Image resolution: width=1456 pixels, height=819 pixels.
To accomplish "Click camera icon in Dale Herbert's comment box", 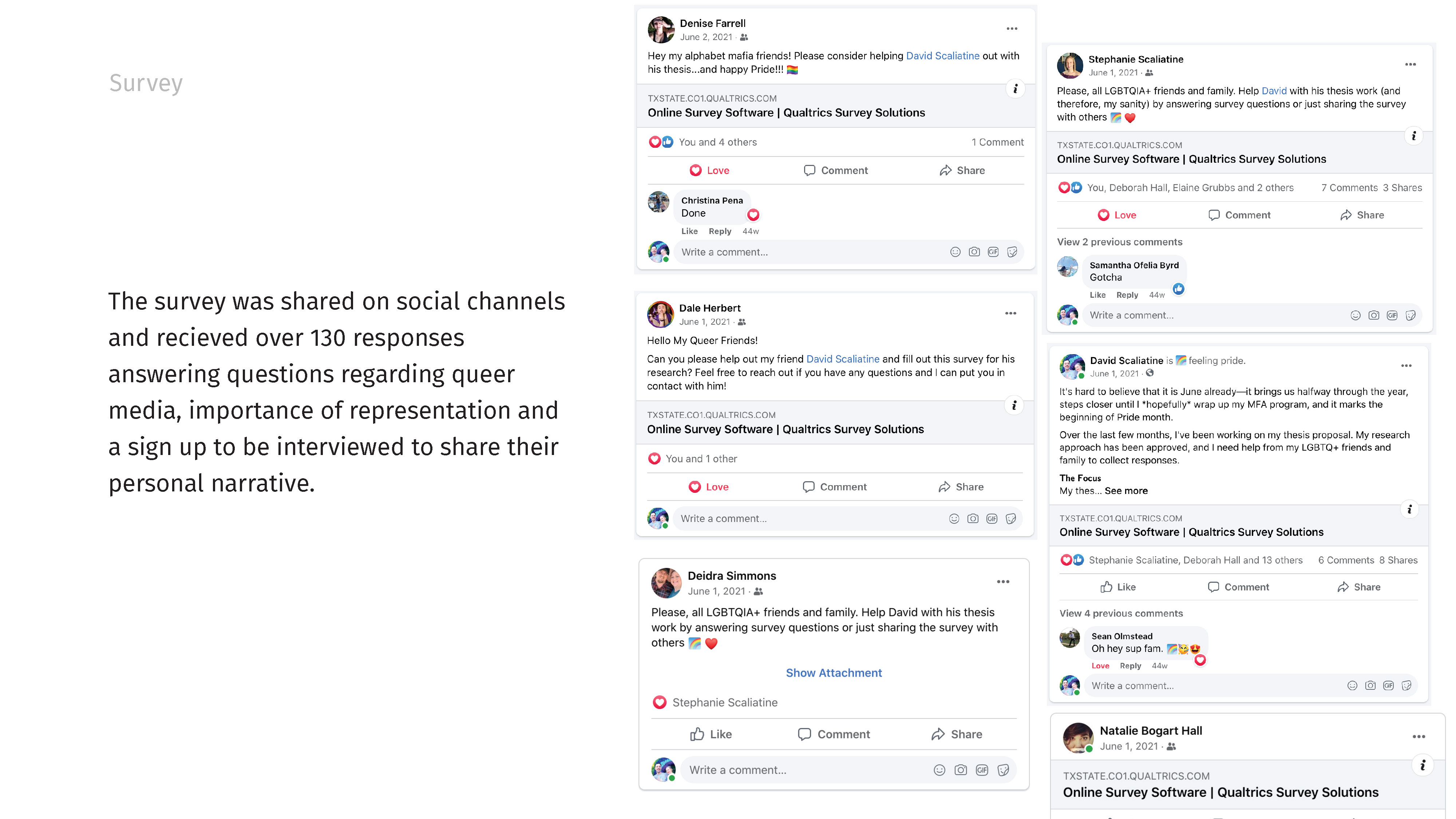I will [972, 518].
